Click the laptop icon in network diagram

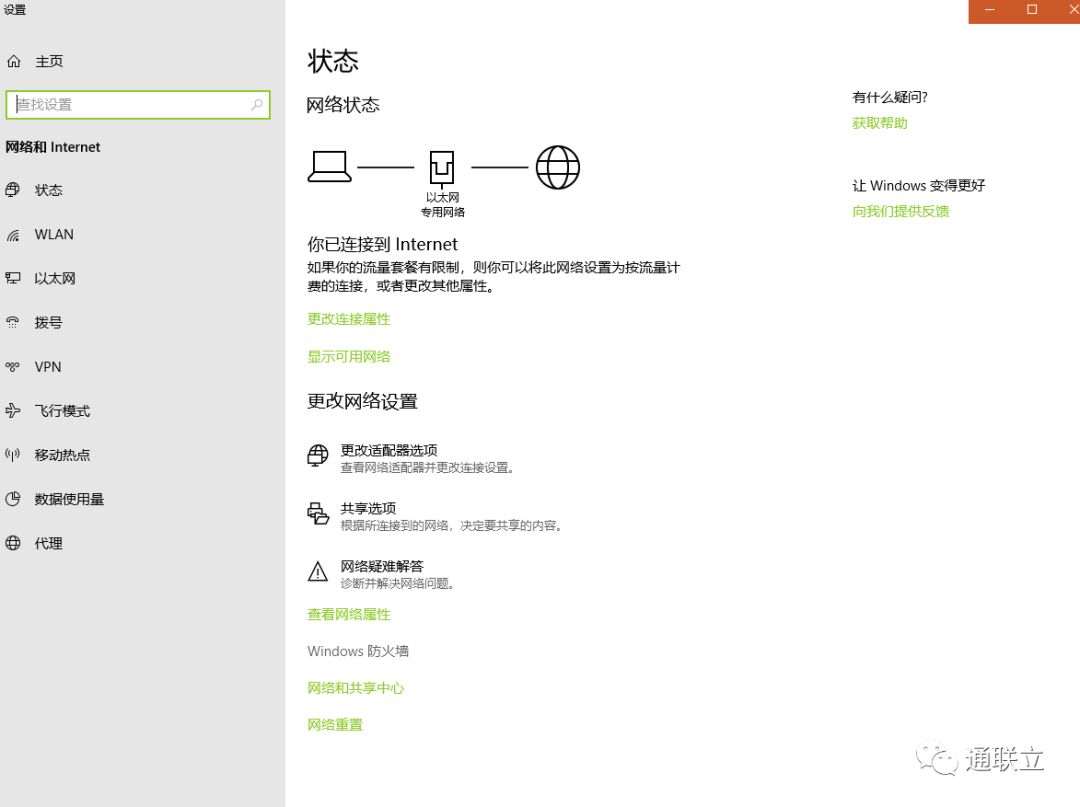(329, 167)
